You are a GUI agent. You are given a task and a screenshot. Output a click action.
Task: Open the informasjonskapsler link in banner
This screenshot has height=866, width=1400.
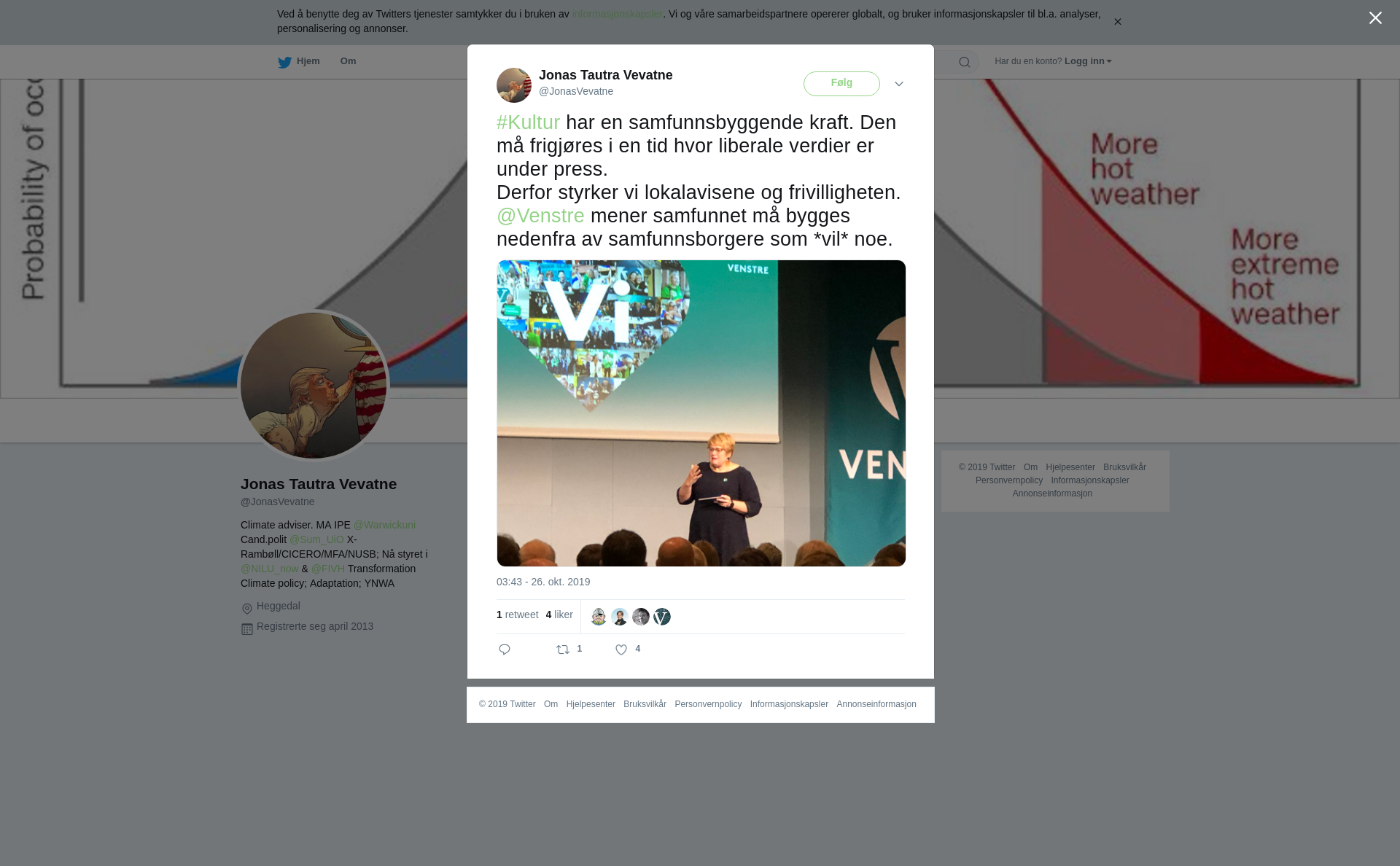coord(617,14)
